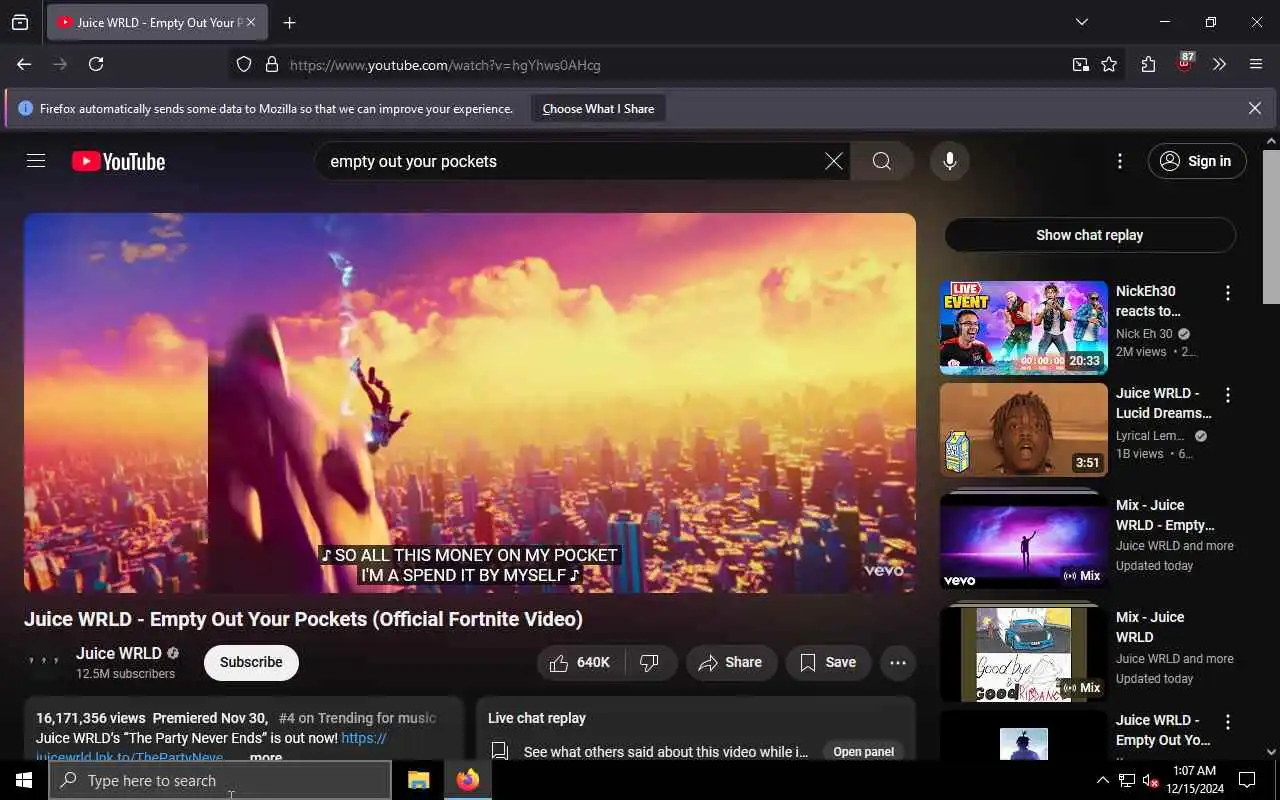Toggle picture-in-picture icon in address bar

tap(1080, 64)
